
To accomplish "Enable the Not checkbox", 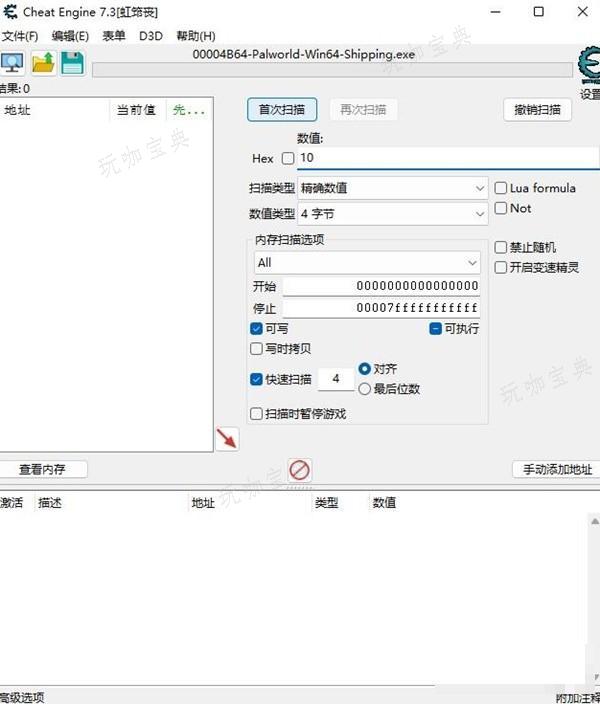I will click(500, 208).
